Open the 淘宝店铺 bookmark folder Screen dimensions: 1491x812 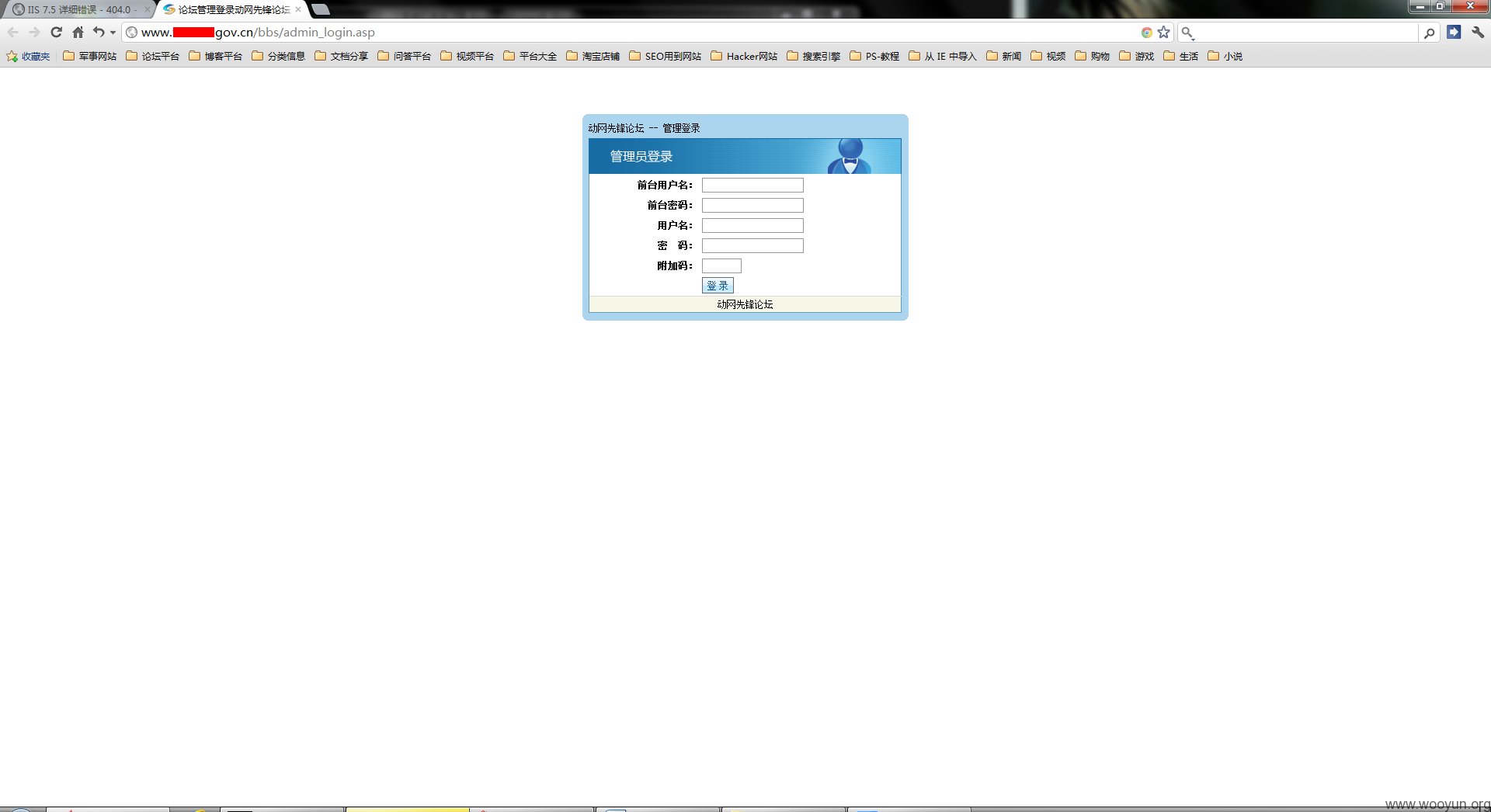pos(593,56)
